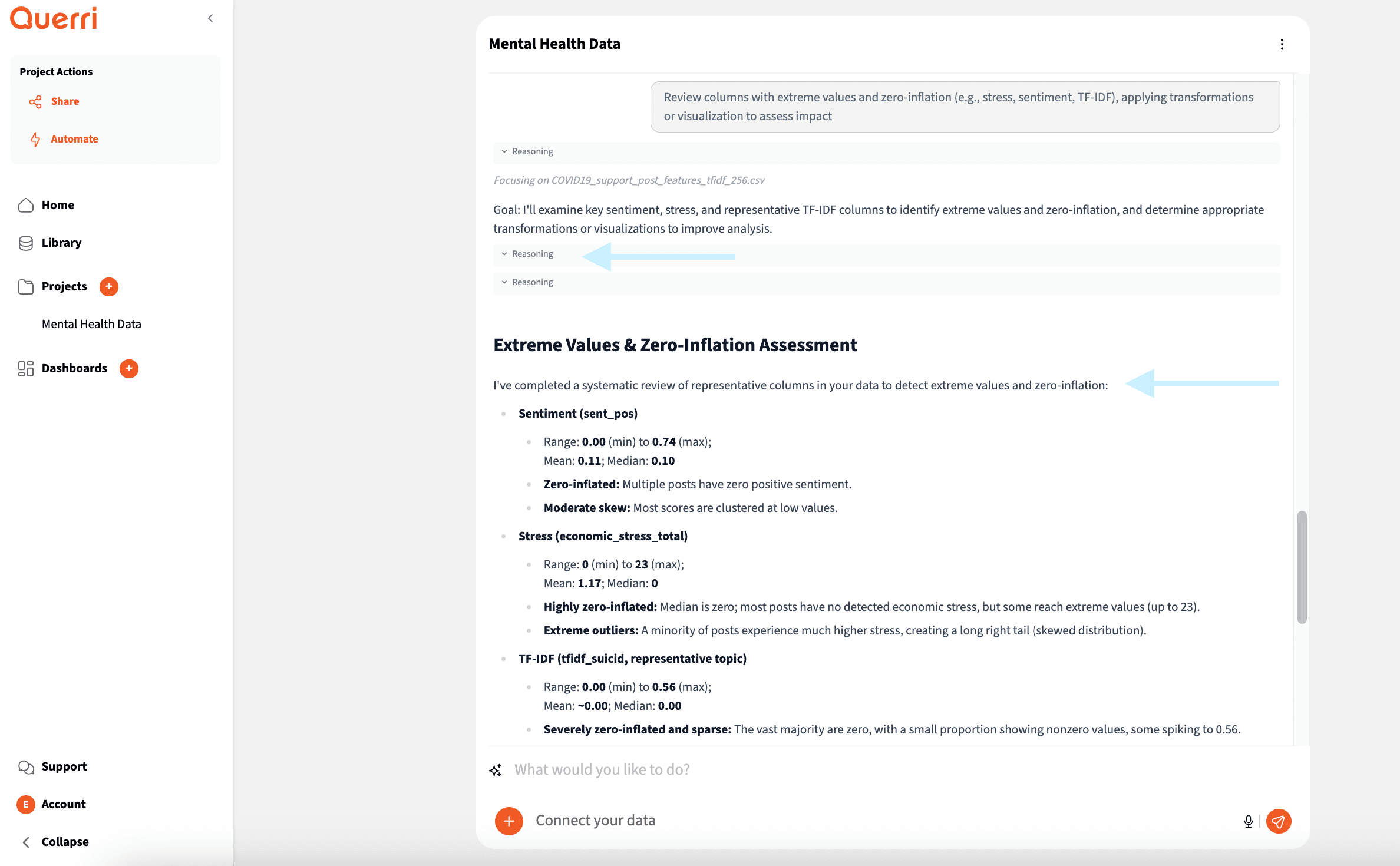
Task: Click the microphone voice input icon
Action: pyautogui.click(x=1248, y=821)
